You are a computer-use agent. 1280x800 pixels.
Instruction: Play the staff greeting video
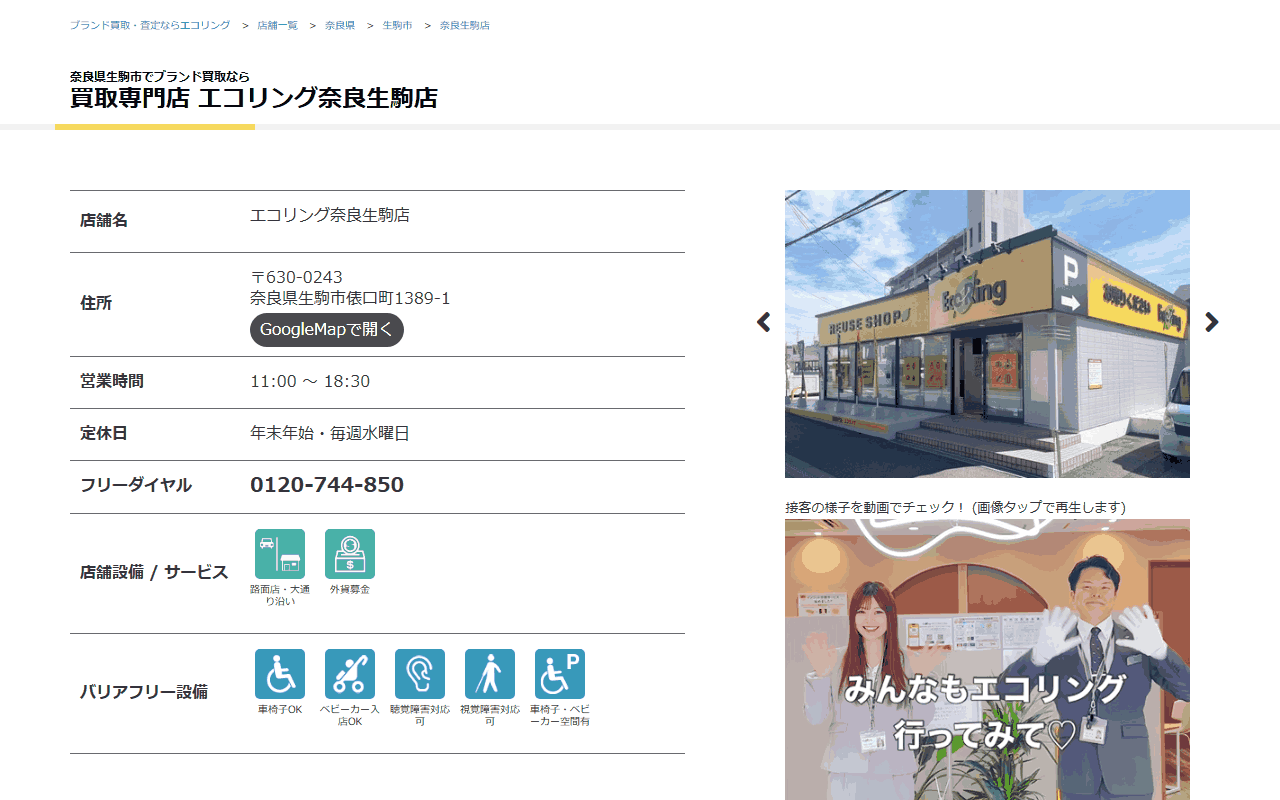click(x=987, y=659)
